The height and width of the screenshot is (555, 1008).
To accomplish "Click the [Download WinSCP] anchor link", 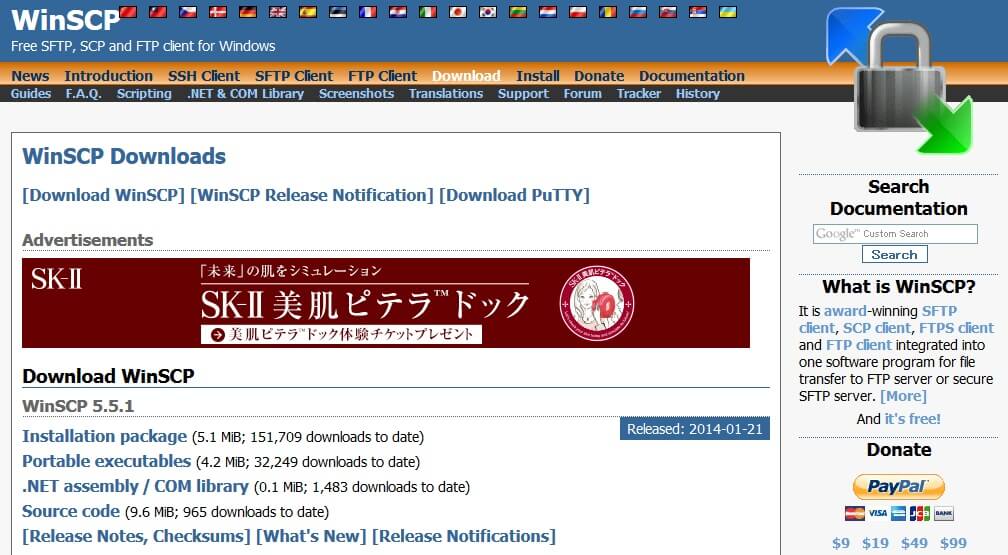I will coord(104,195).
